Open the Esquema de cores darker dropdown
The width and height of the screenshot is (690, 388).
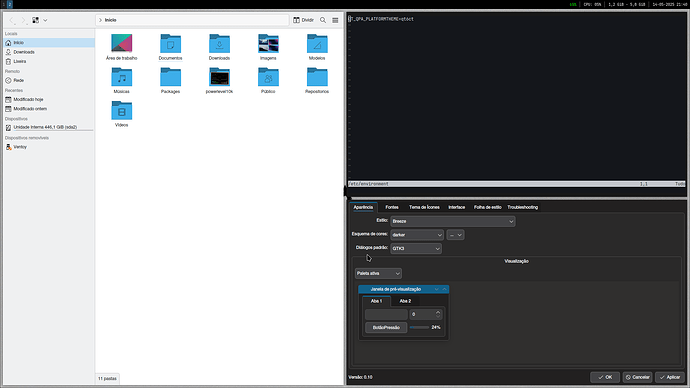pos(417,235)
